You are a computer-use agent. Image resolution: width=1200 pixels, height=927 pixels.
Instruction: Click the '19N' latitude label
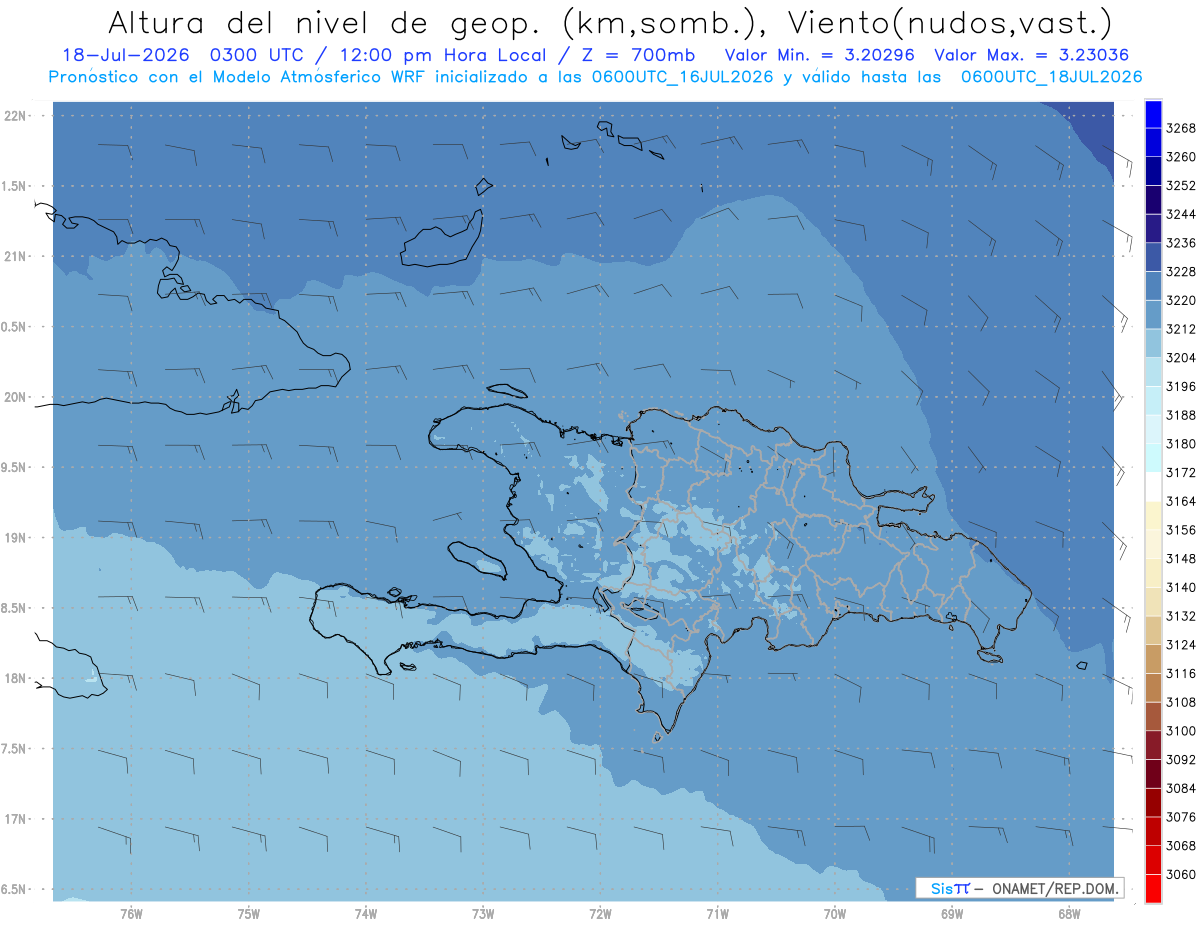(15, 537)
